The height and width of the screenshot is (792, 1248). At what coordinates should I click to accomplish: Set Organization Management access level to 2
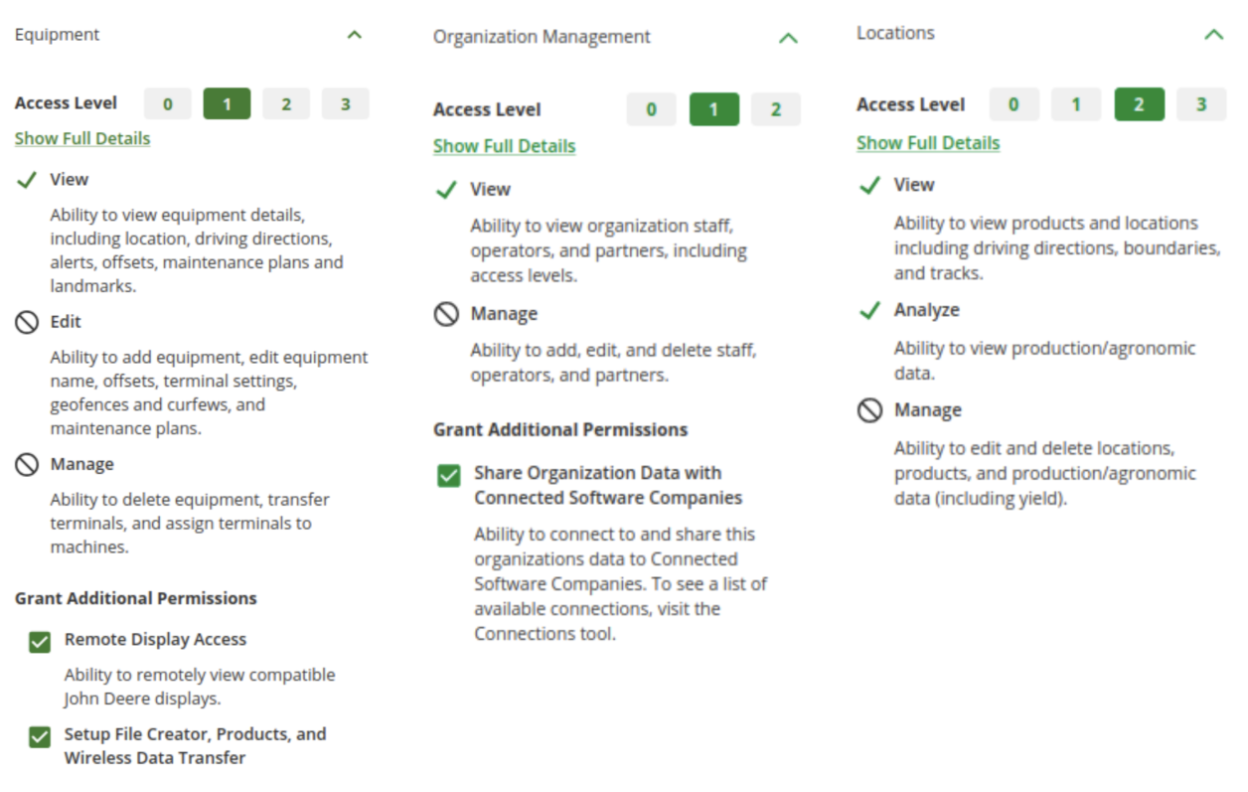(x=776, y=110)
